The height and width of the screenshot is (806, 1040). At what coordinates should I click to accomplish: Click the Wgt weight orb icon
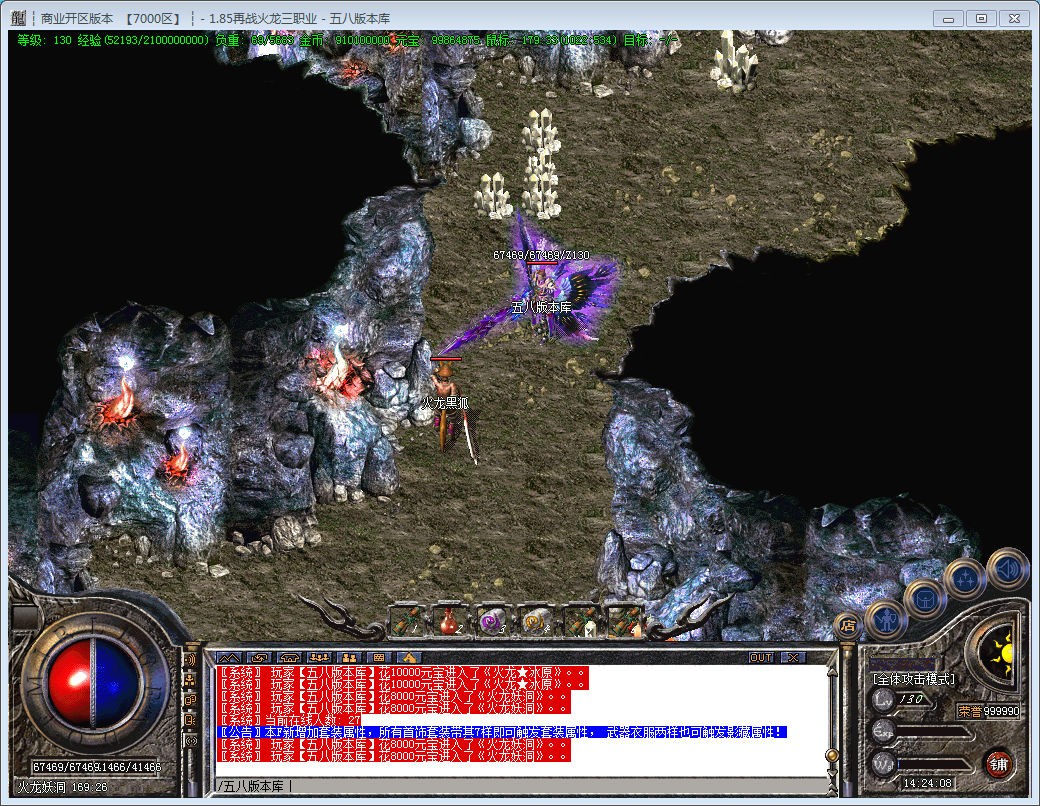[883, 765]
